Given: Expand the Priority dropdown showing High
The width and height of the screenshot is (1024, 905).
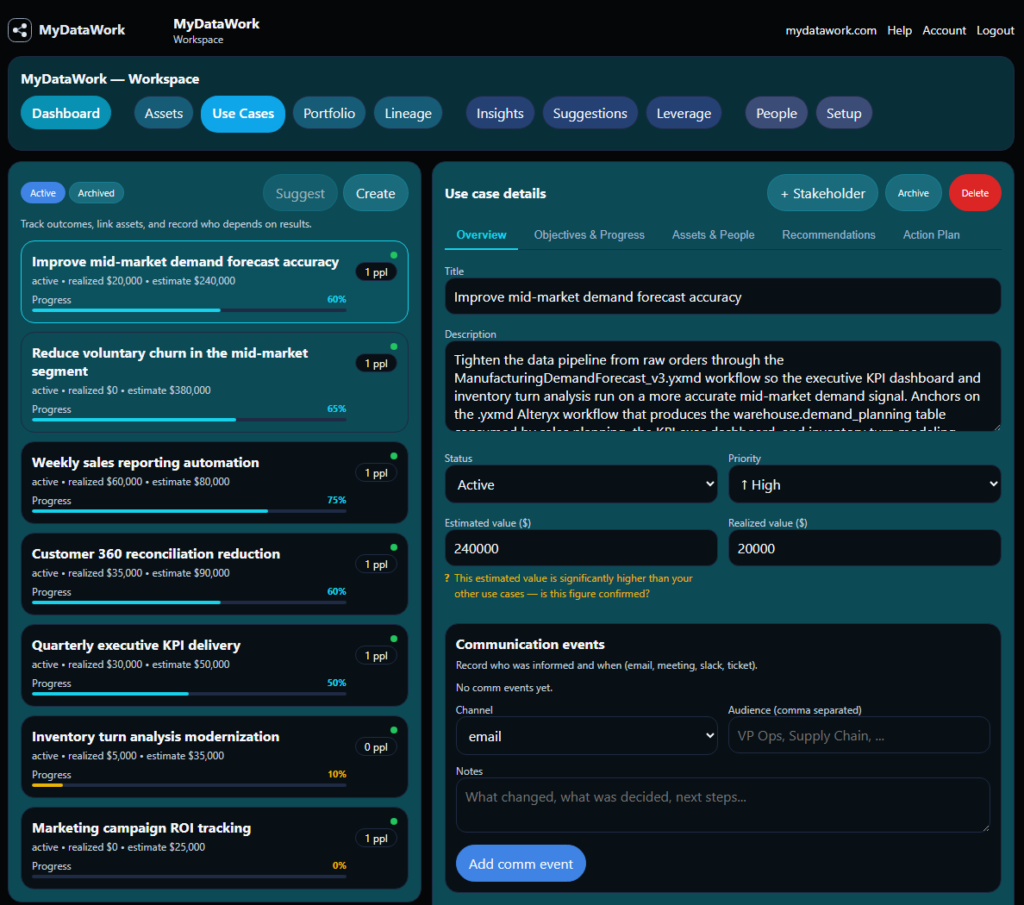Looking at the screenshot, I should (x=865, y=484).
